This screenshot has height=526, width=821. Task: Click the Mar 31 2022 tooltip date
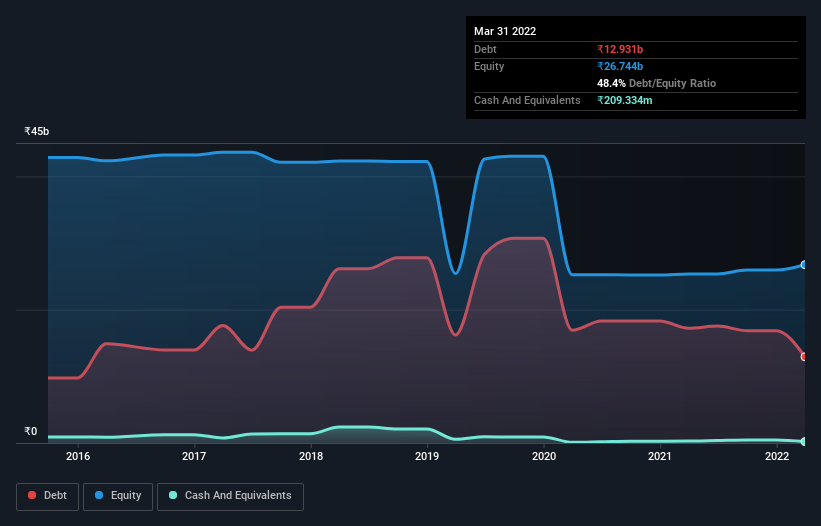(x=505, y=31)
